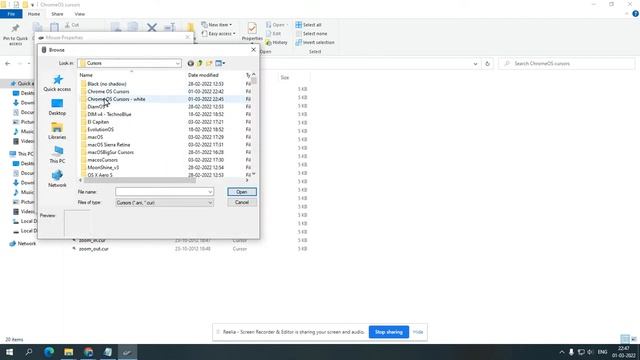The image size is (640, 360).
Task: Open the New item dropdown
Action: pyautogui.click(x=217, y=25)
